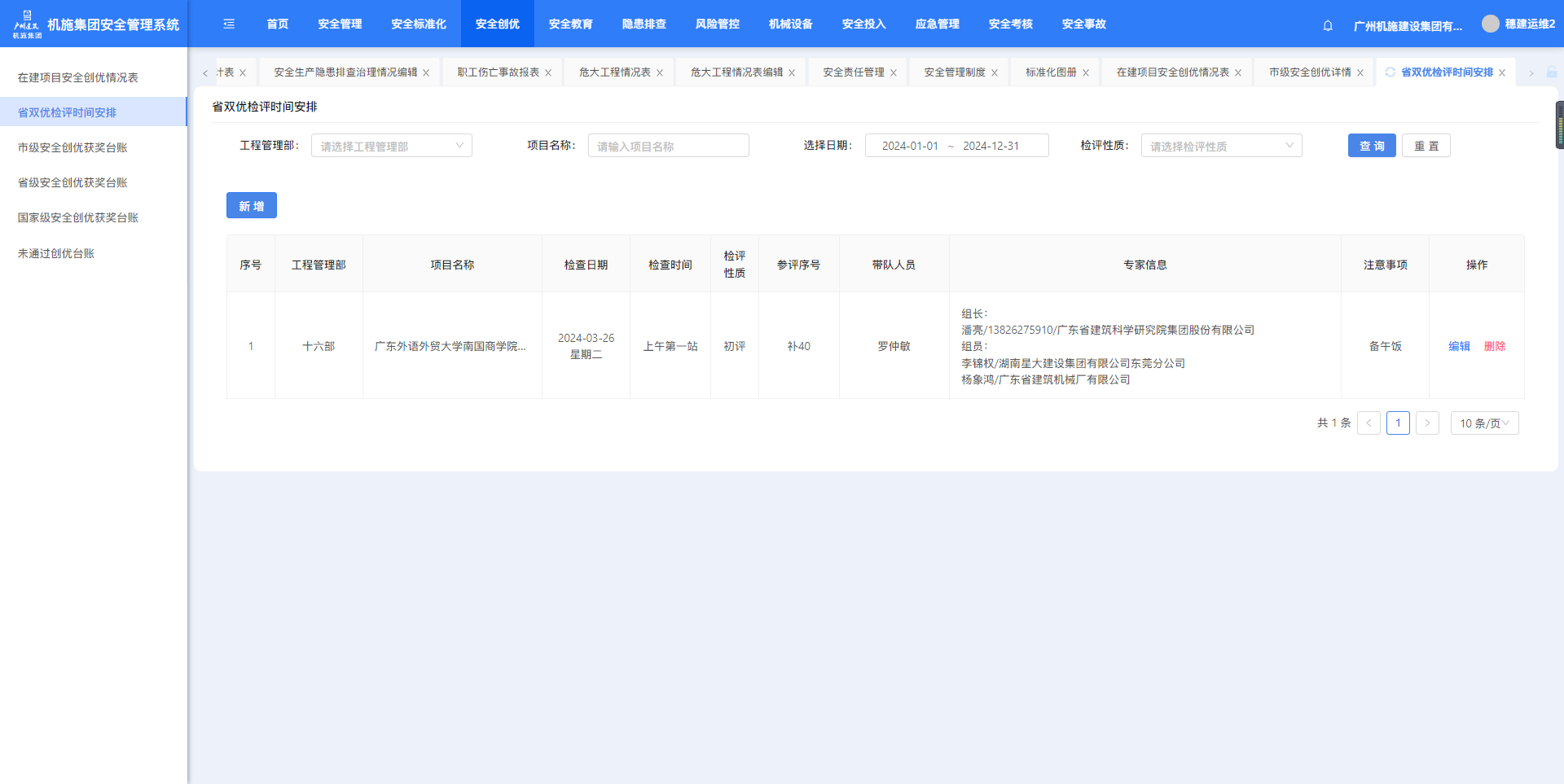Click the sidebar collapse menu icon
The width and height of the screenshot is (1564, 784).
coord(229,24)
